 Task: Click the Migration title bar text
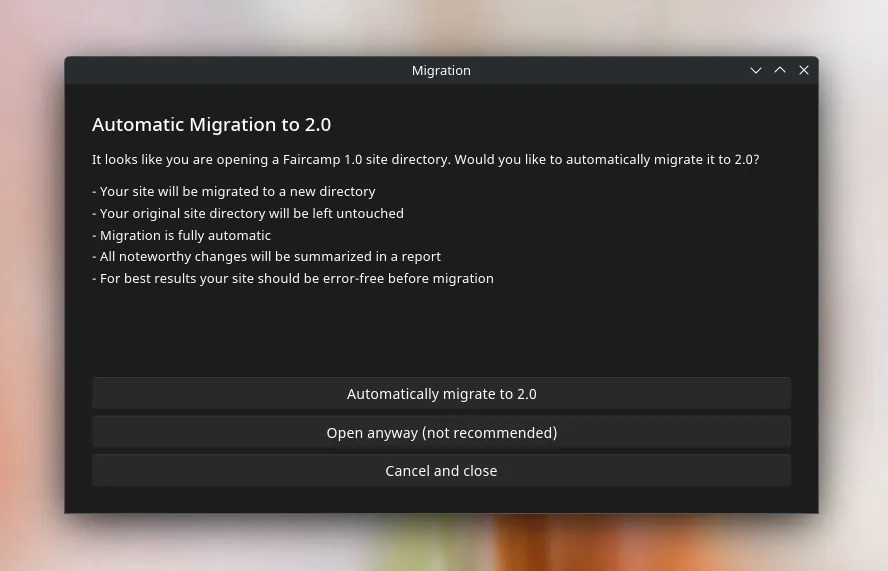pos(441,71)
